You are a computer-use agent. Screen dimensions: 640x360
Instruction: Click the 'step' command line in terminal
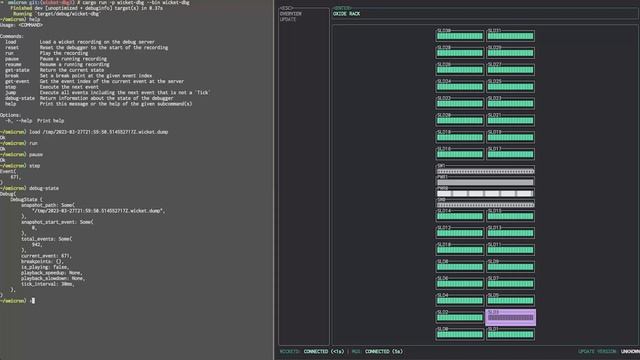click(20, 166)
